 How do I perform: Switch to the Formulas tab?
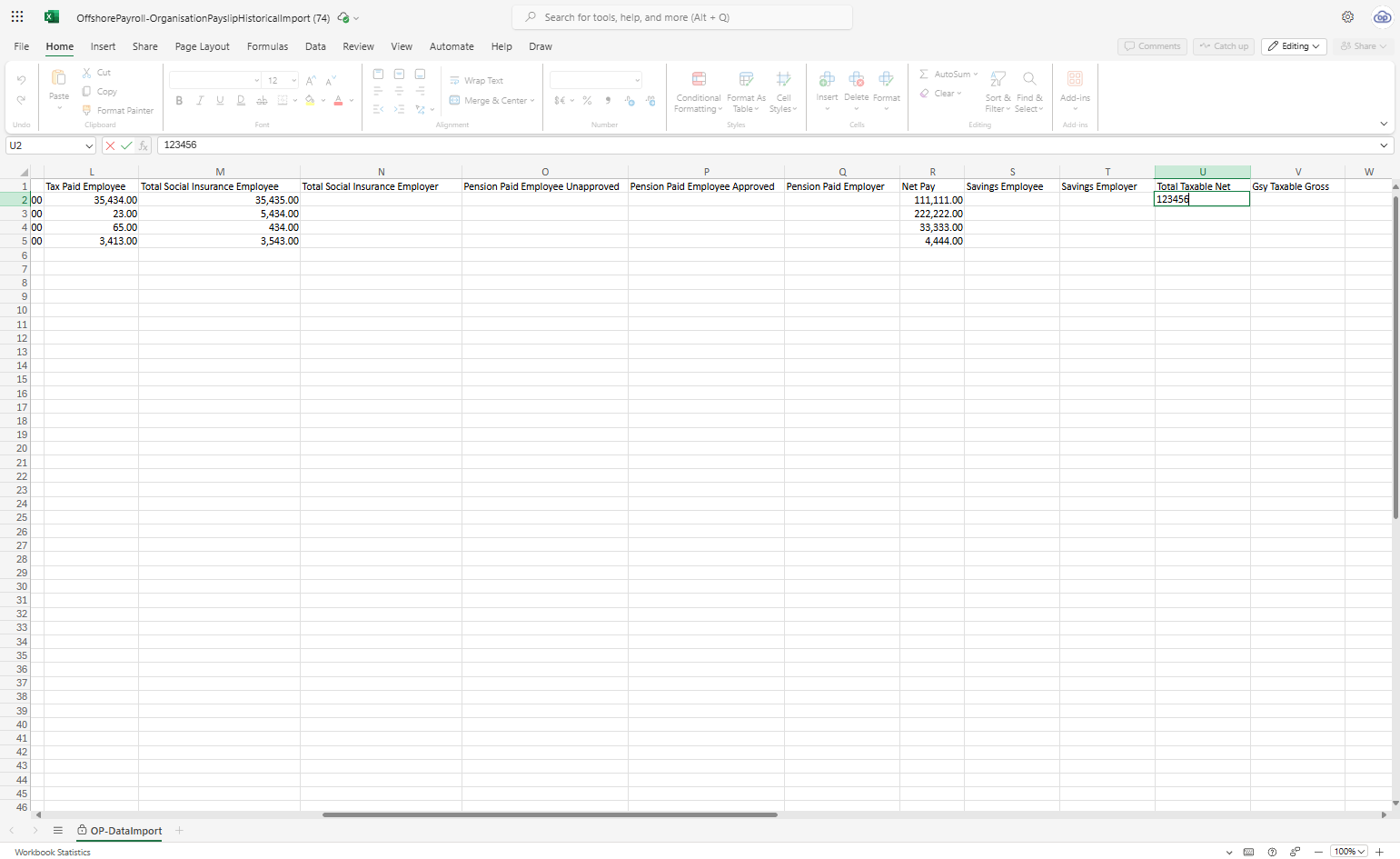coord(267,46)
